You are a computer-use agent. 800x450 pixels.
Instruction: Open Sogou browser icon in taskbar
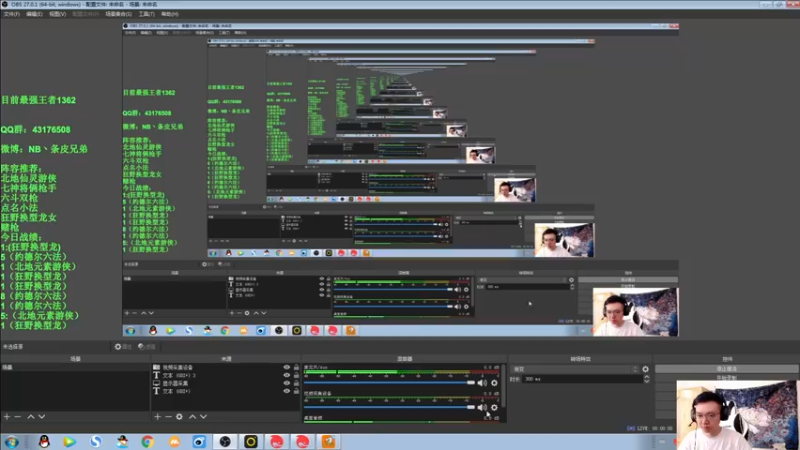96,442
